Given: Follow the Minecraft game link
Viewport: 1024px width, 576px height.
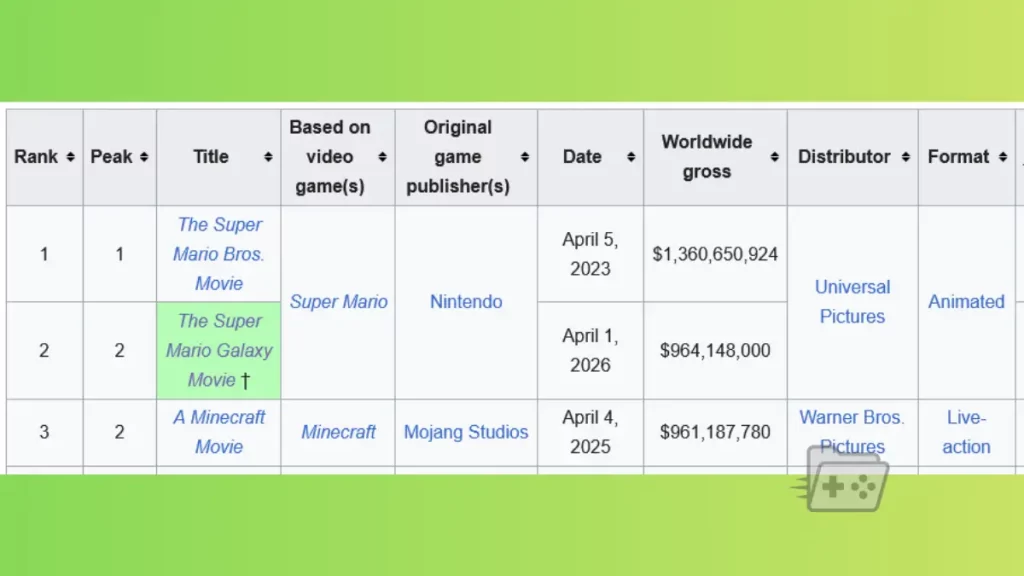Looking at the screenshot, I should tap(338, 432).
